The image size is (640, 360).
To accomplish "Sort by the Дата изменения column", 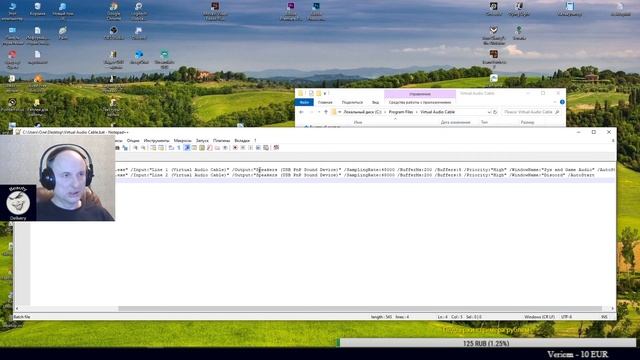I will pos(455,122).
